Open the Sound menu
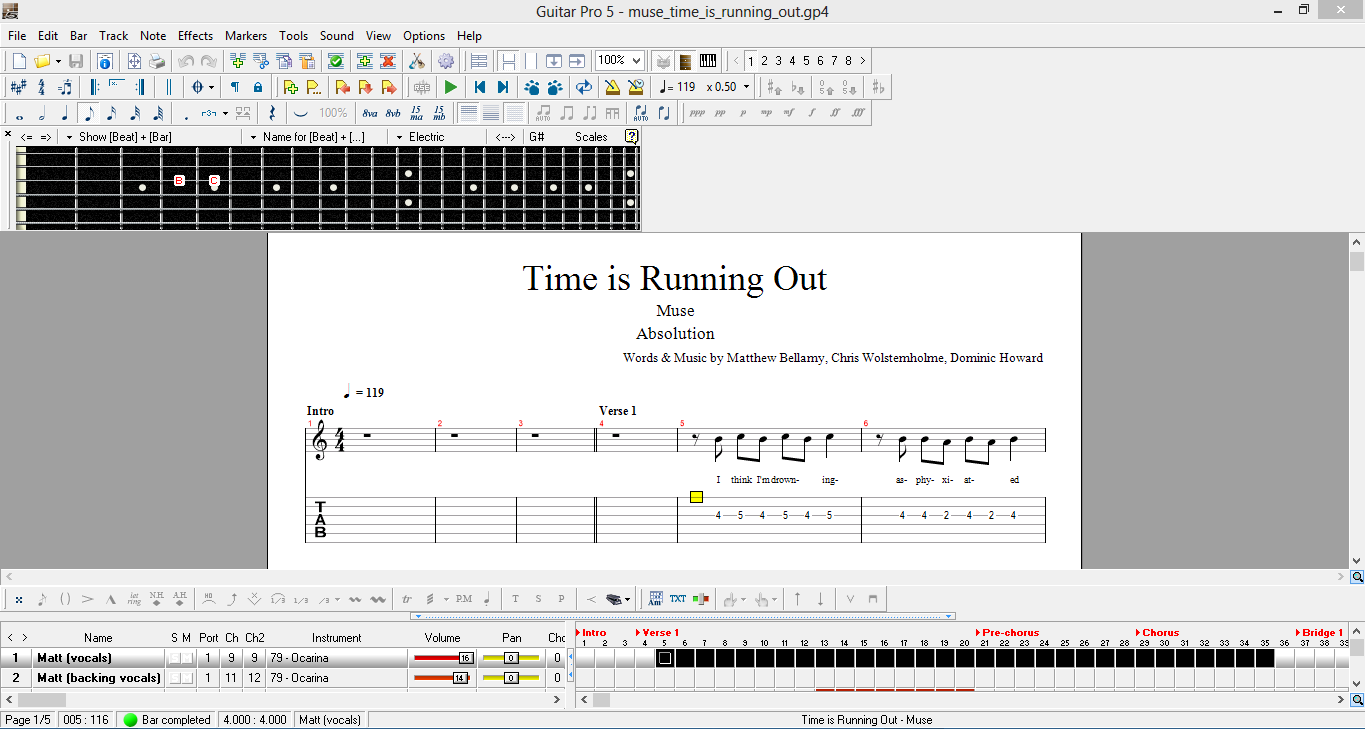This screenshot has width=1365, height=729. point(337,35)
